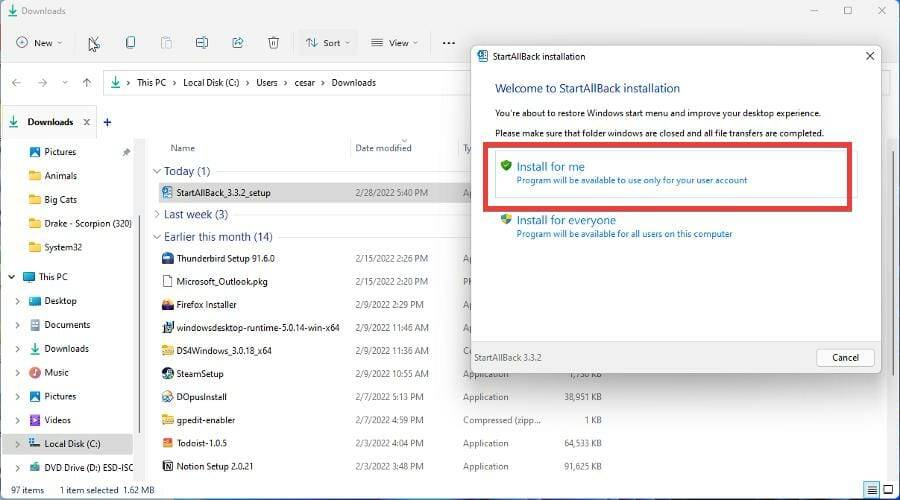
Task: Close the Downloads tab
Action: pyautogui.click(x=87, y=122)
